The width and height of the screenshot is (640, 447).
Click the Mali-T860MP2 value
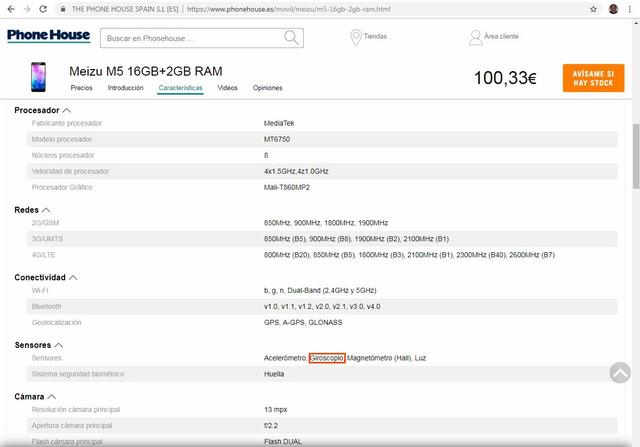click(287, 187)
